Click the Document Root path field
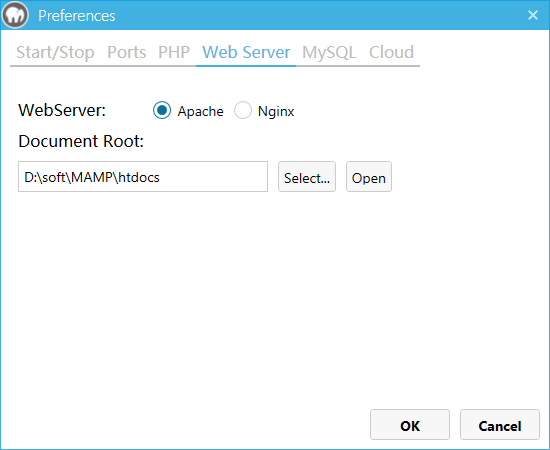550x450 pixels. 143,177
